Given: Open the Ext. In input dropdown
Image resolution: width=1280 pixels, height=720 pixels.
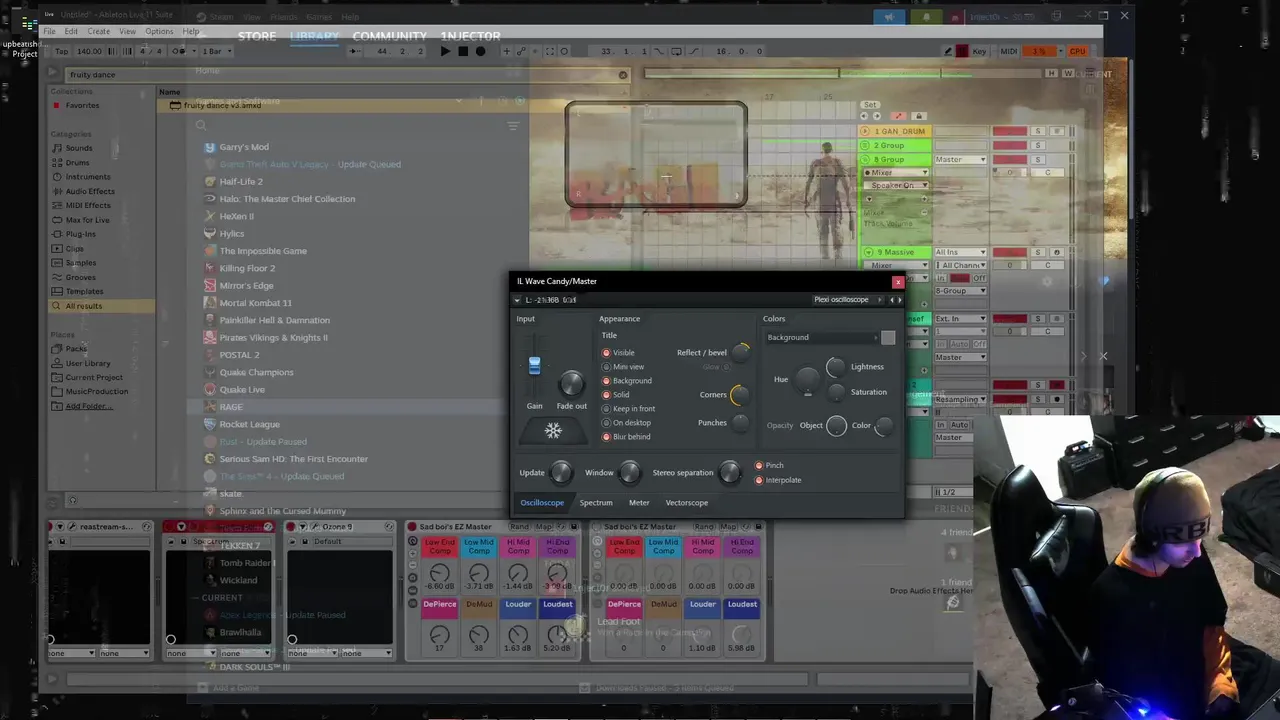Looking at the screenshot, I should (x=960, y=319).
